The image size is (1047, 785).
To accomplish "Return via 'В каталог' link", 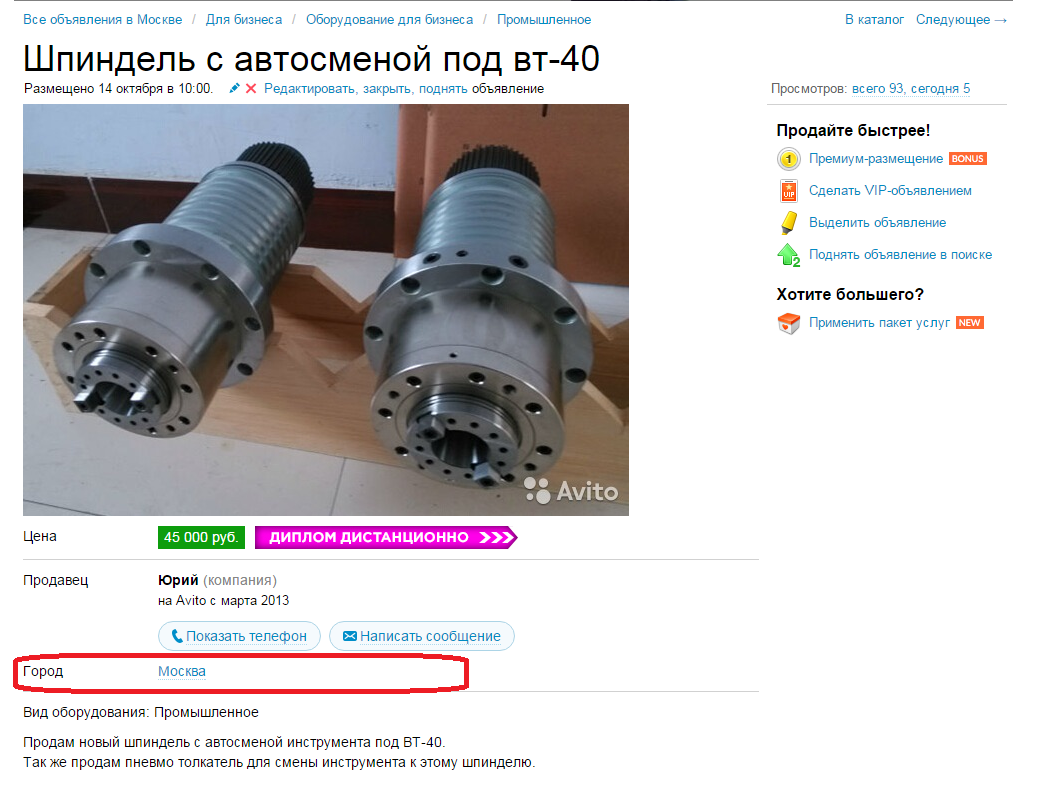I will click(874, 19).
